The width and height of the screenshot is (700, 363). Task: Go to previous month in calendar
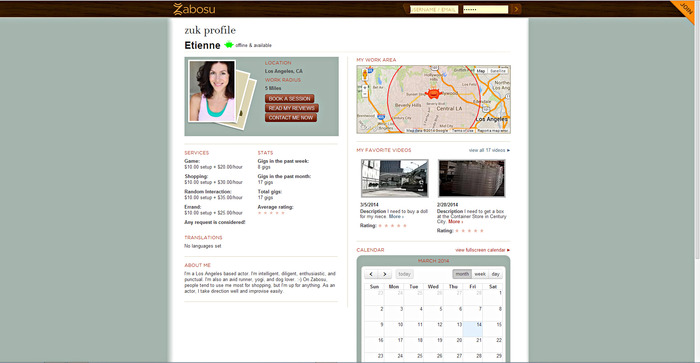coord(371,274)
